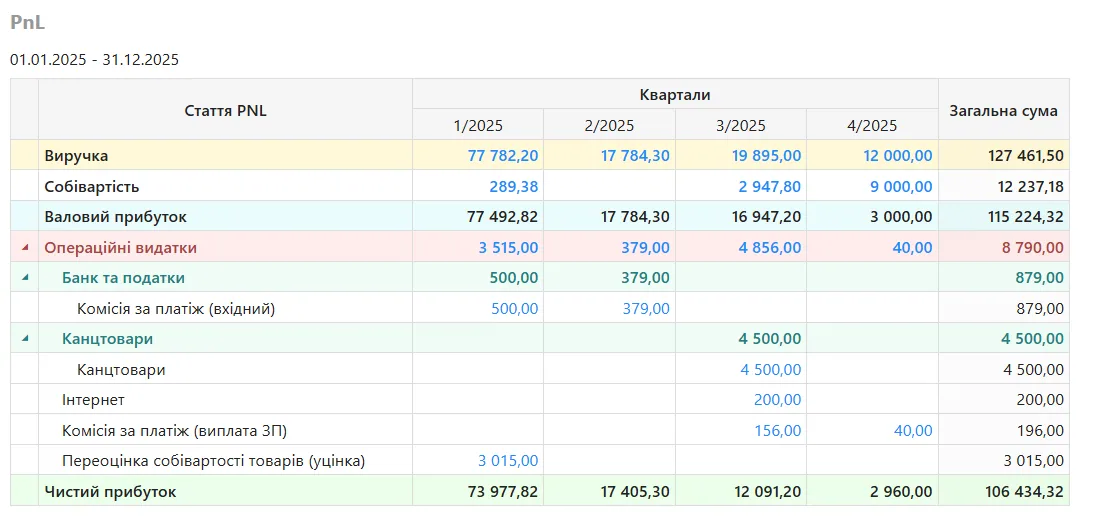1100x524 pixels.
Task: Open Інтернет expense value 200,00
Action: (x=777, y=400)
